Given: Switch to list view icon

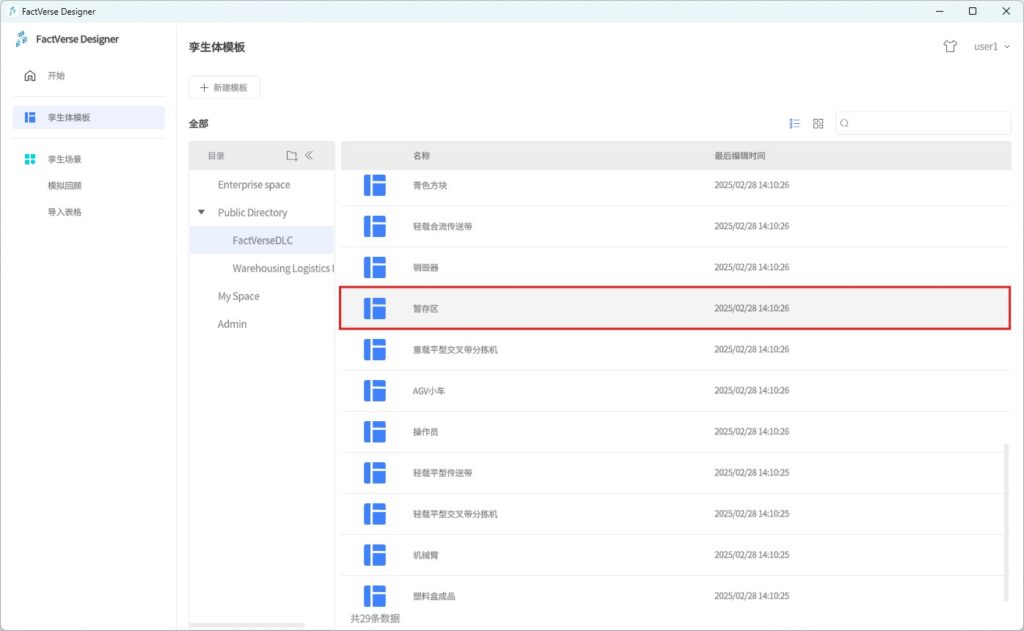Looking at the screenshot, I should (x=795, y=124).
